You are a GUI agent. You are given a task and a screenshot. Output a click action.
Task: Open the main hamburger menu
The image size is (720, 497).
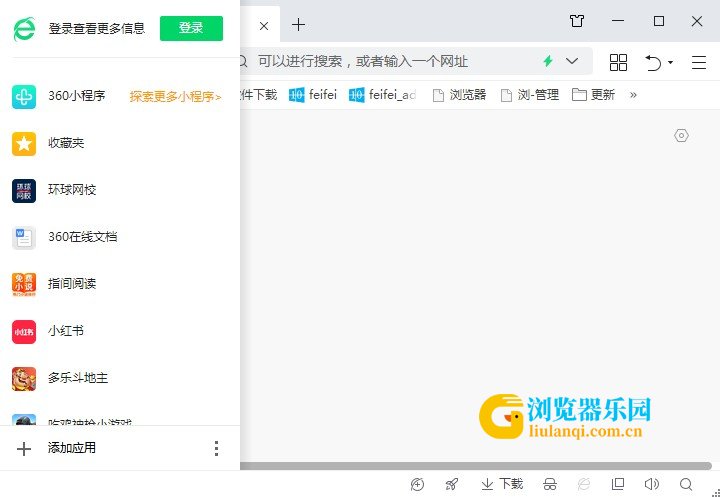[699, 62]
